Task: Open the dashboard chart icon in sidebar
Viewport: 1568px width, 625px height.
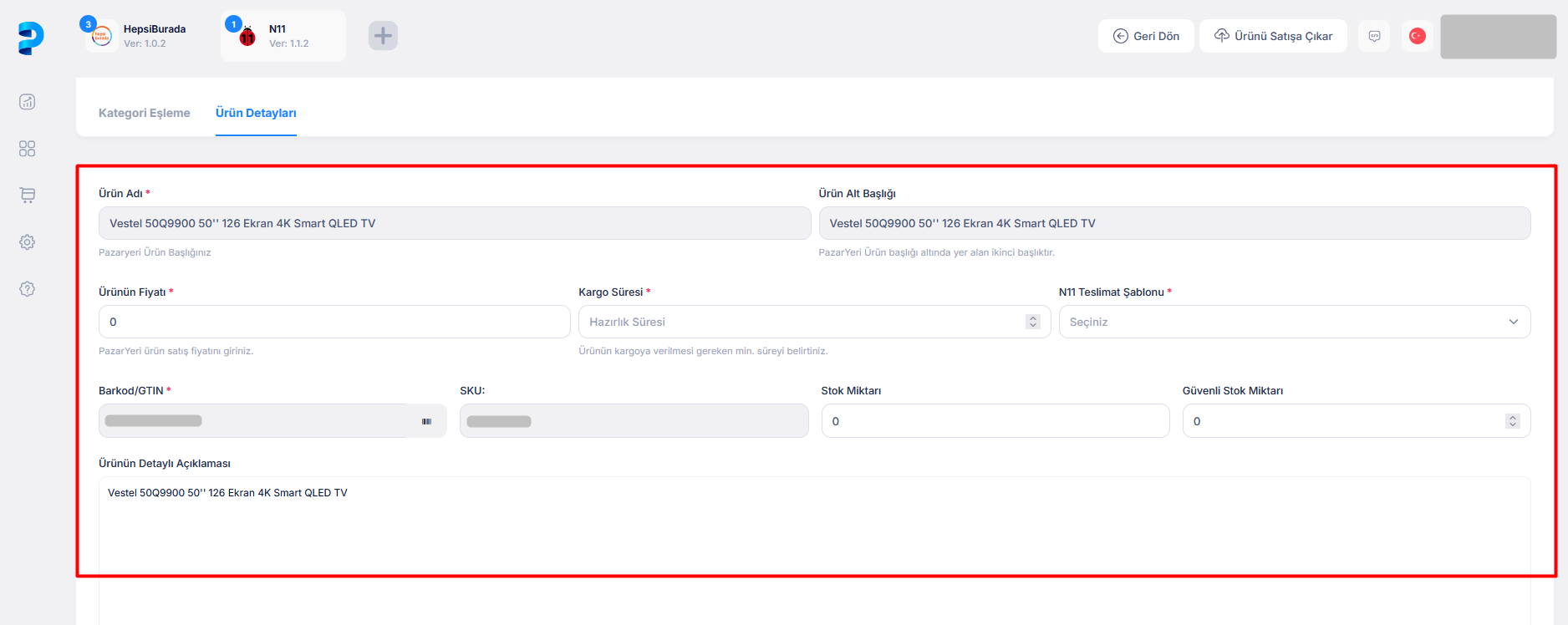Action: [x=28, y=102]
